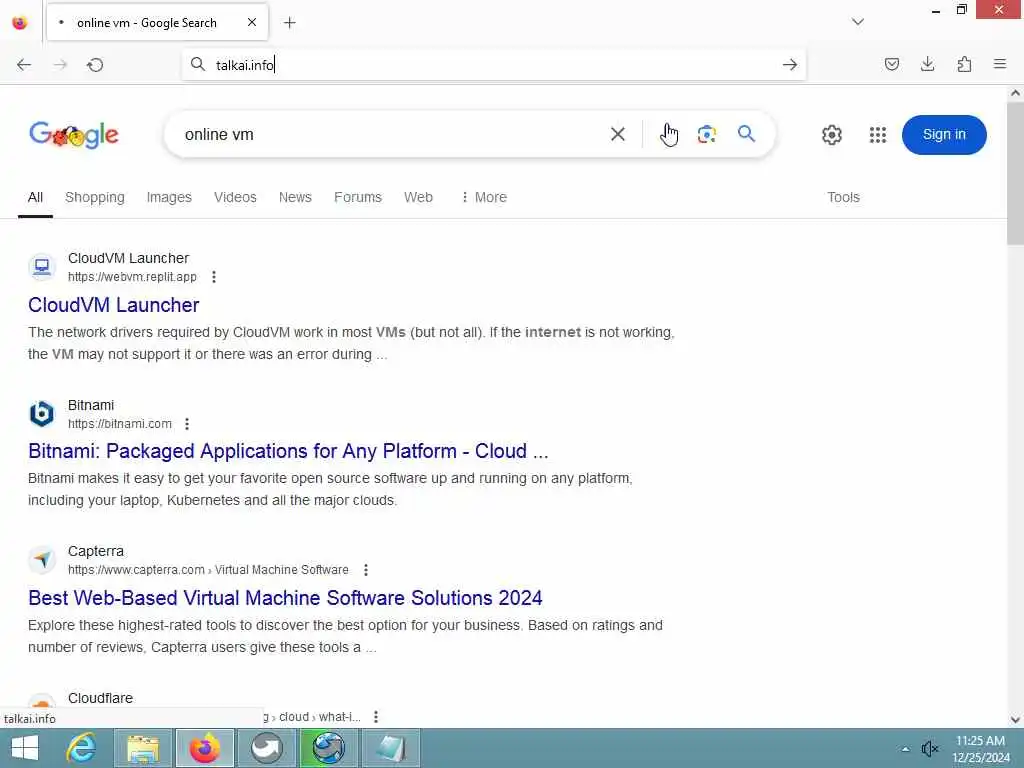Click the Google doodle logo
This screenshot has height=768, width=1024.
[x=74, y=135]
